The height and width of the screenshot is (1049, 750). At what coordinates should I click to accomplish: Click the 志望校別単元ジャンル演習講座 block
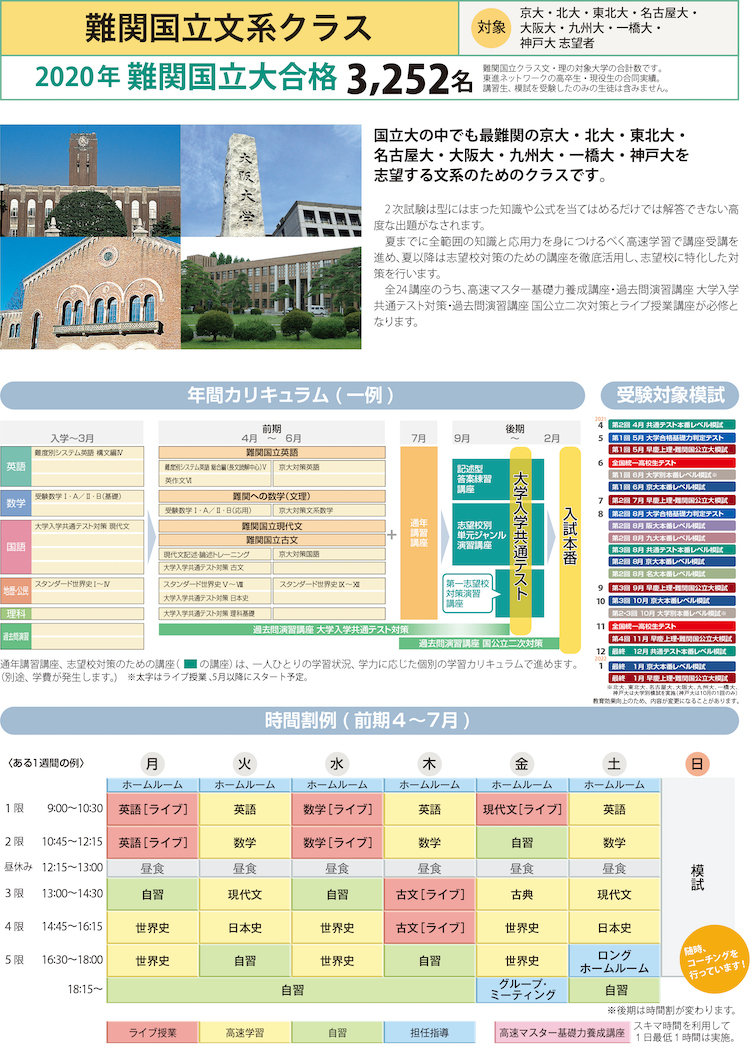(481, 535)
